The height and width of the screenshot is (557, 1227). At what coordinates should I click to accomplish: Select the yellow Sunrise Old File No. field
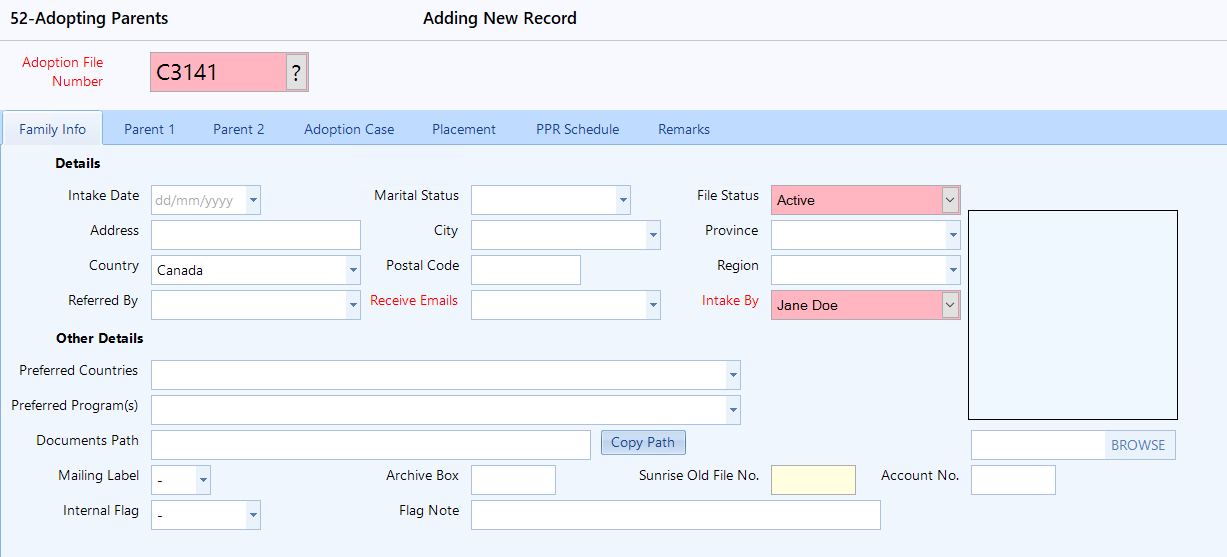point(813,480)
